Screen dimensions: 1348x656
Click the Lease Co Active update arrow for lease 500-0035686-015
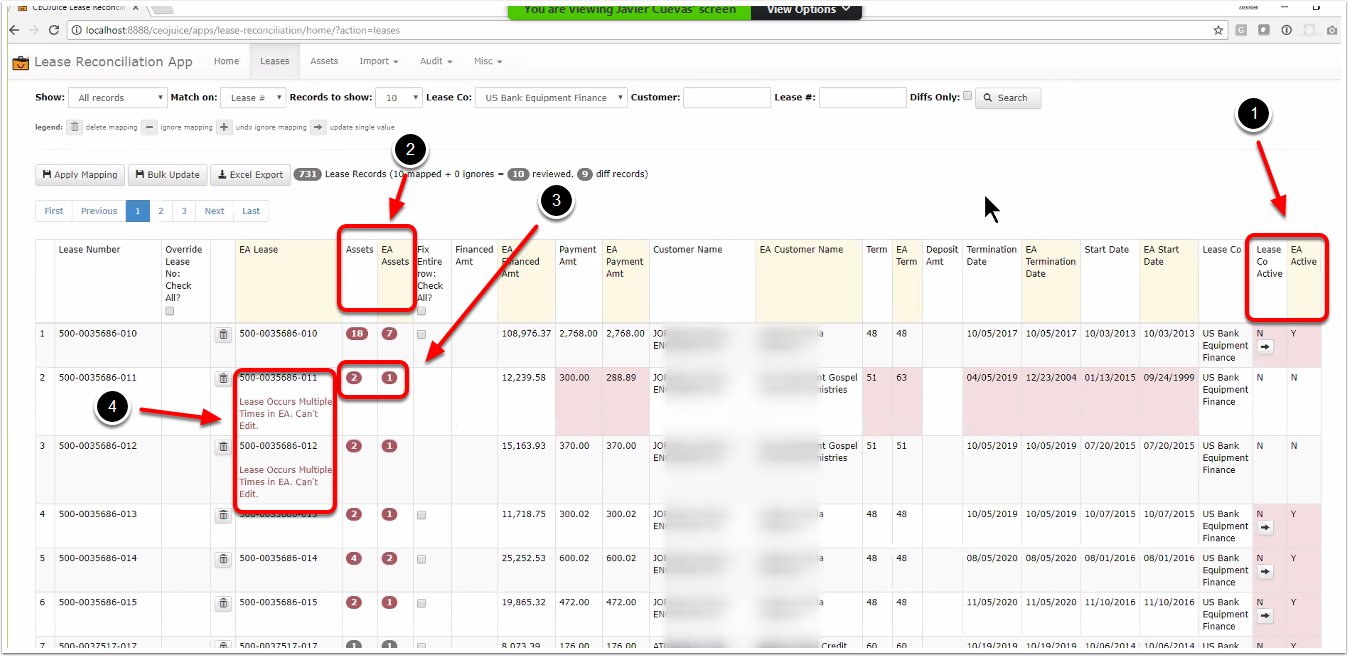pyautogui.click(x=1265, y=615)
